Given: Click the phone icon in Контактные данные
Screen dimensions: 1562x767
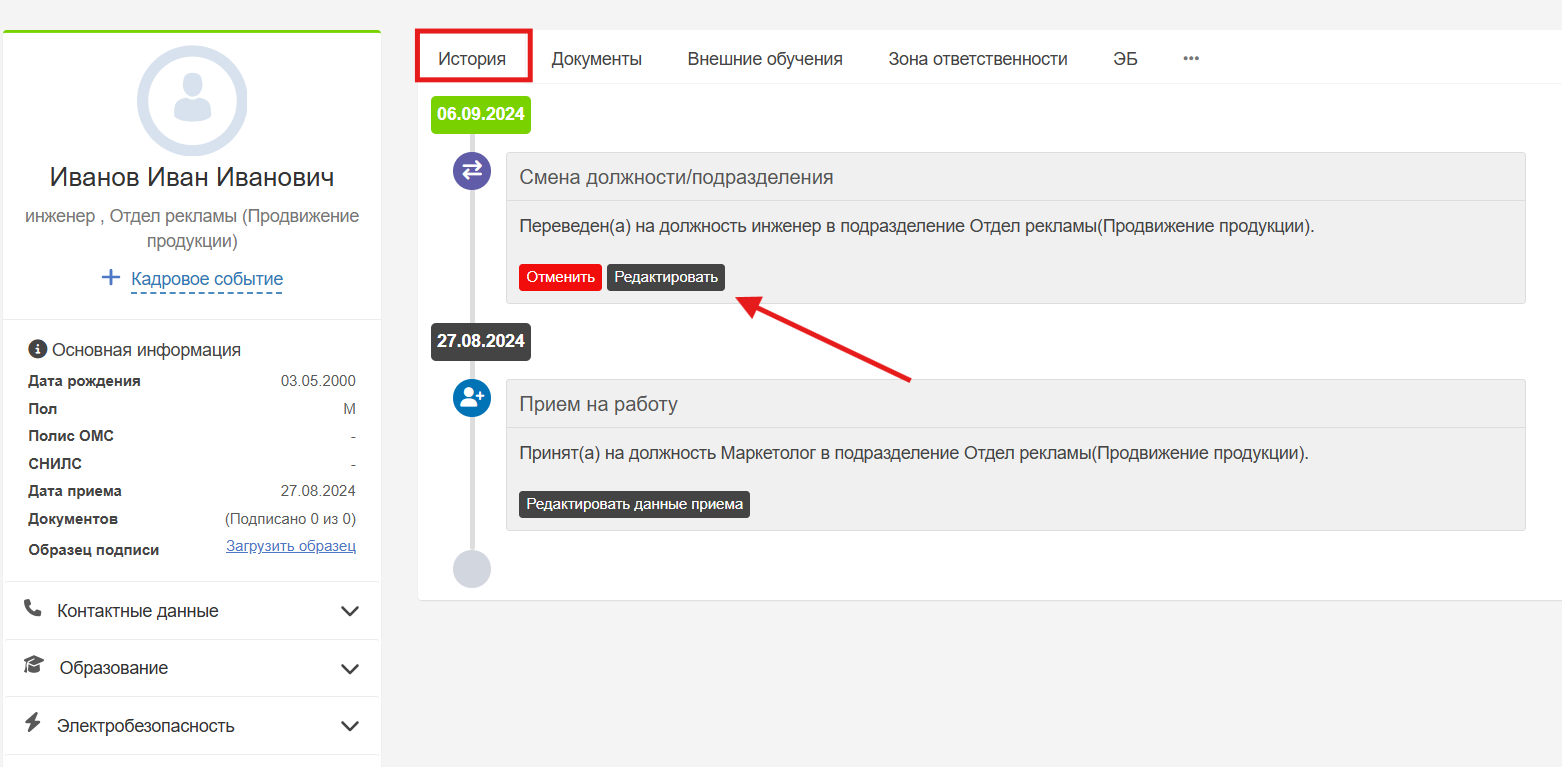Looking at the screenshot, I should (33, 608).
